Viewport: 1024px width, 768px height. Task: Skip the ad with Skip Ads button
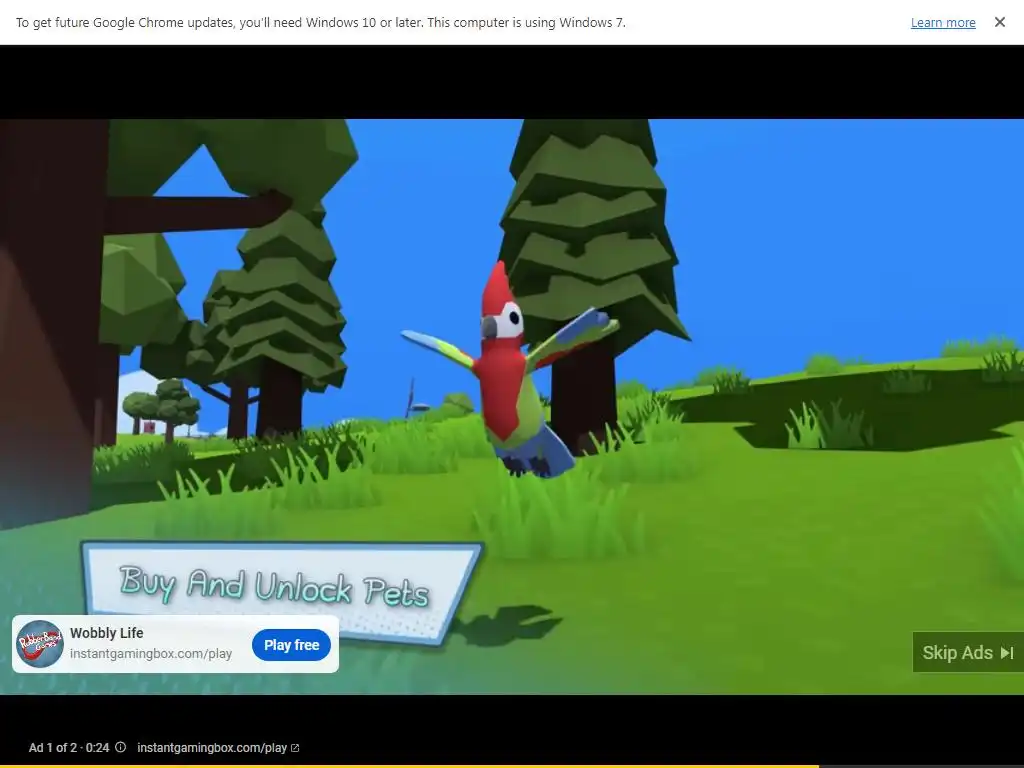point(968,652)
